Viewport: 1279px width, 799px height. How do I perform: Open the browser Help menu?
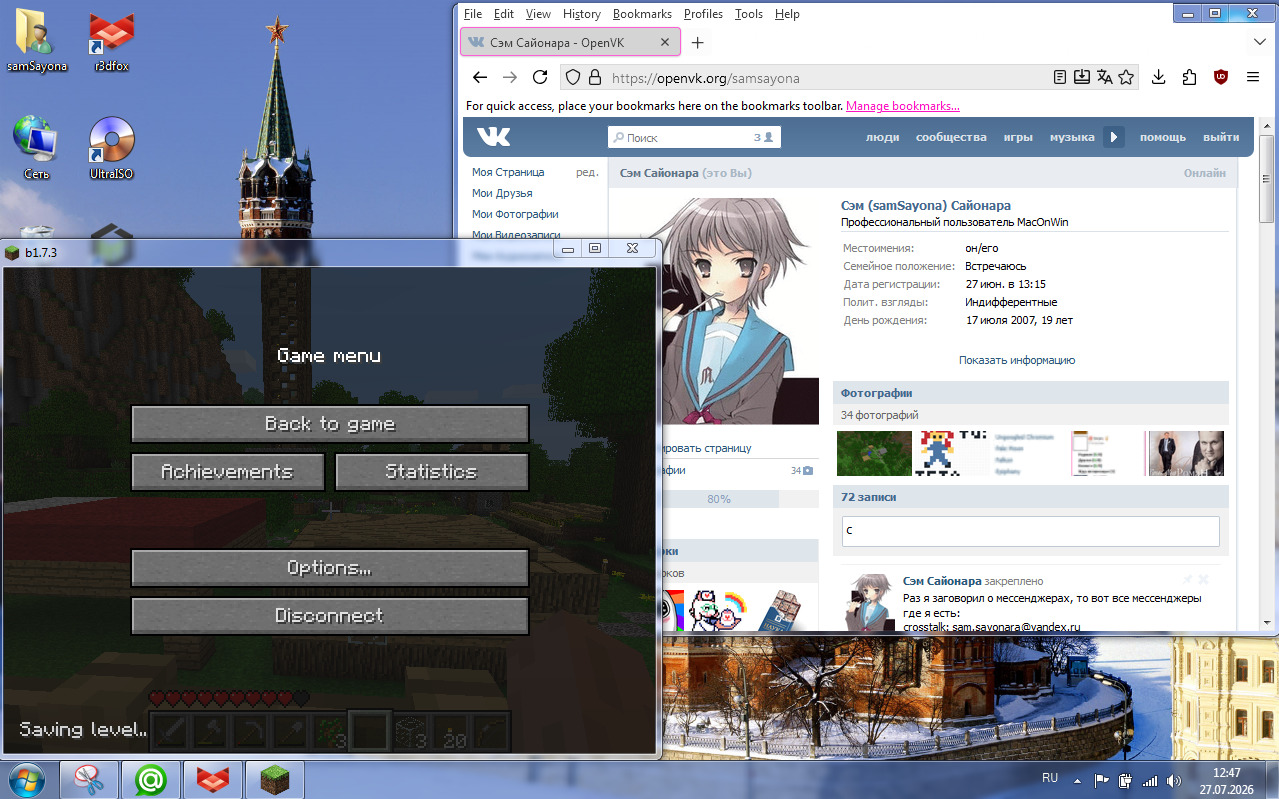click(787, 14)
